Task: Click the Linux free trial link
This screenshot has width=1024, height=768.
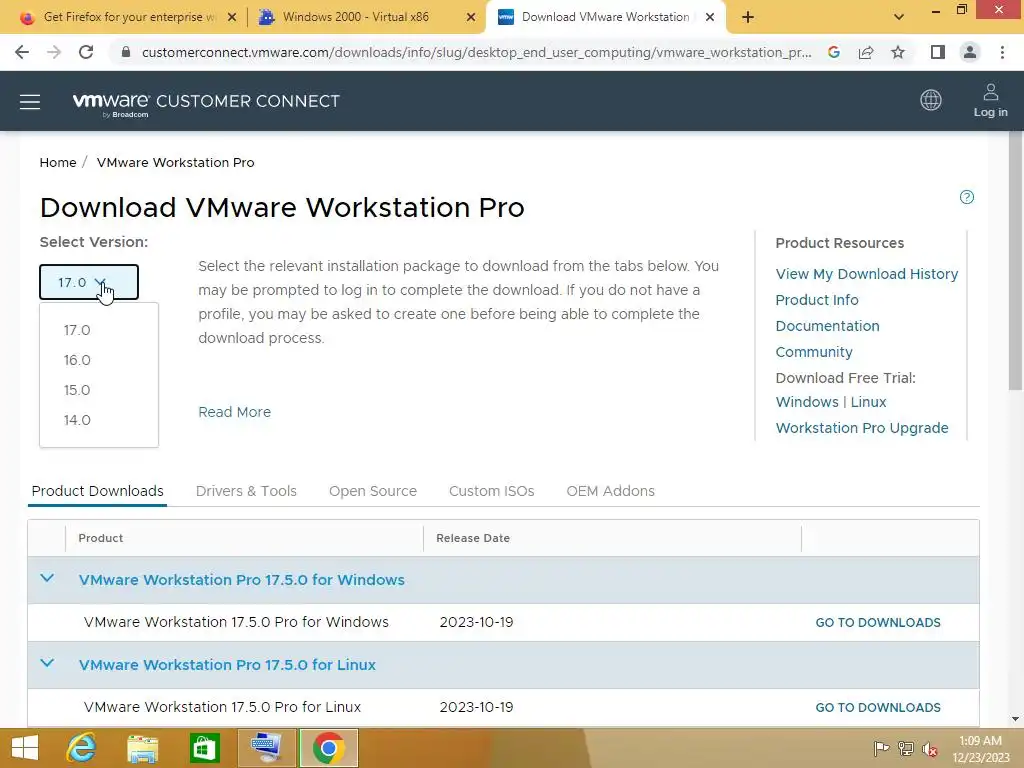Action: pyautogui.click(x=868, y=402)
